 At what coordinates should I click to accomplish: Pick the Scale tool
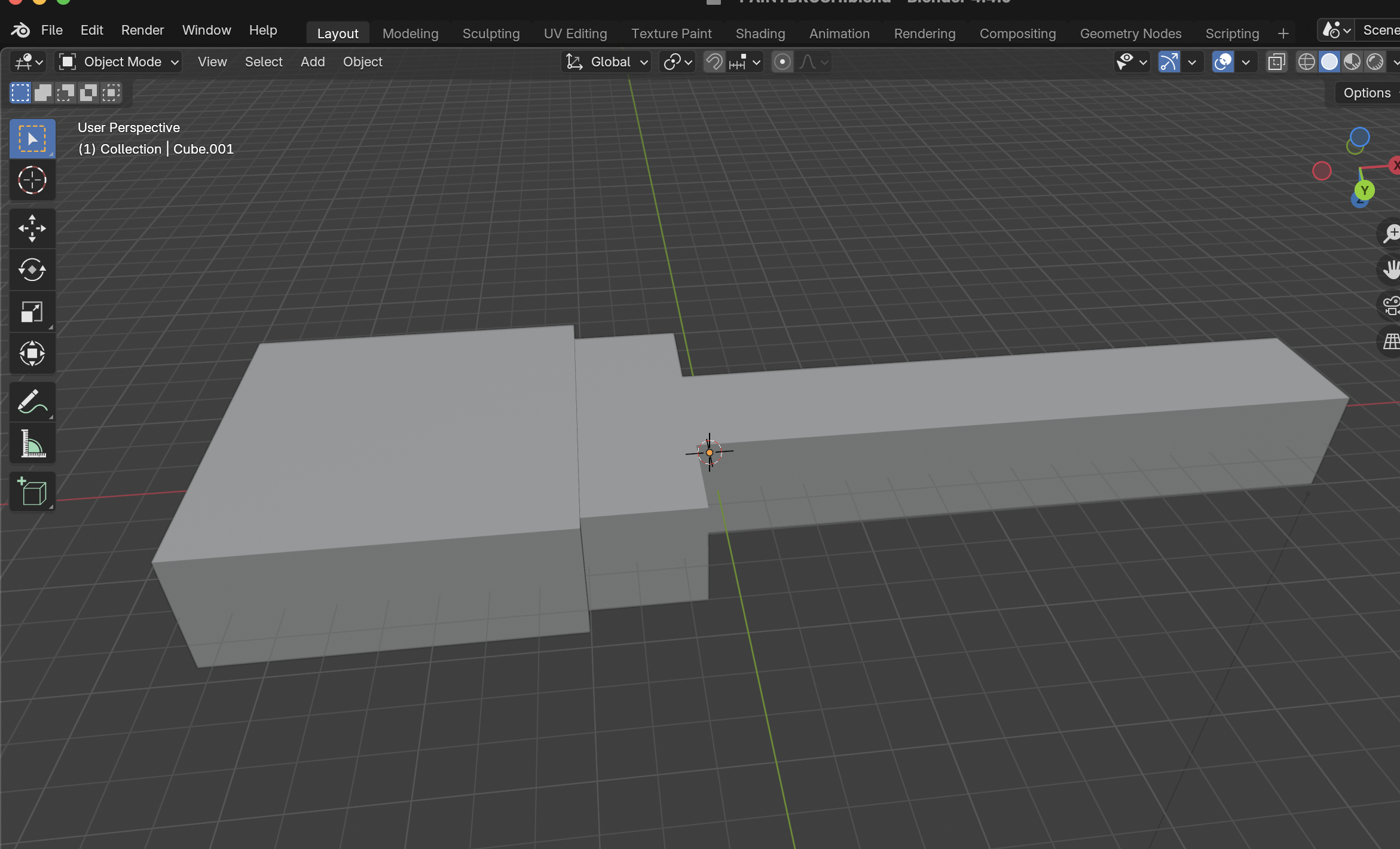(32, 311)
